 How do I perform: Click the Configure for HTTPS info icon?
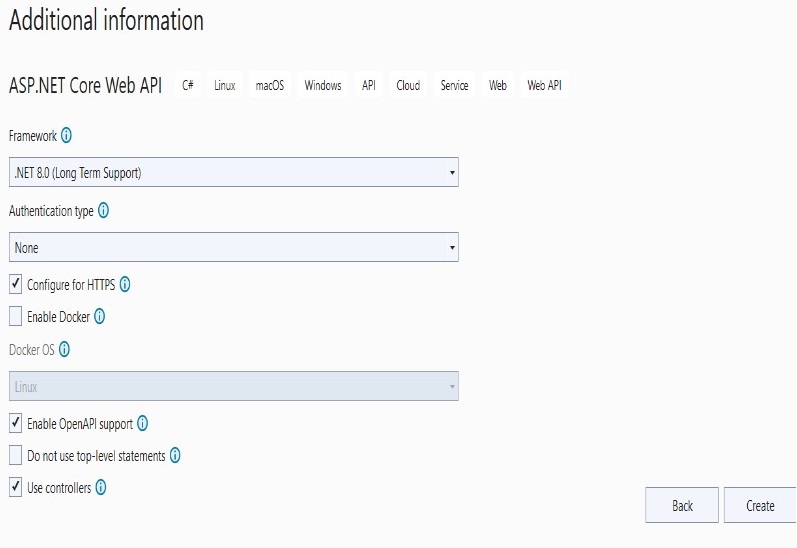(x=125, y=284)
